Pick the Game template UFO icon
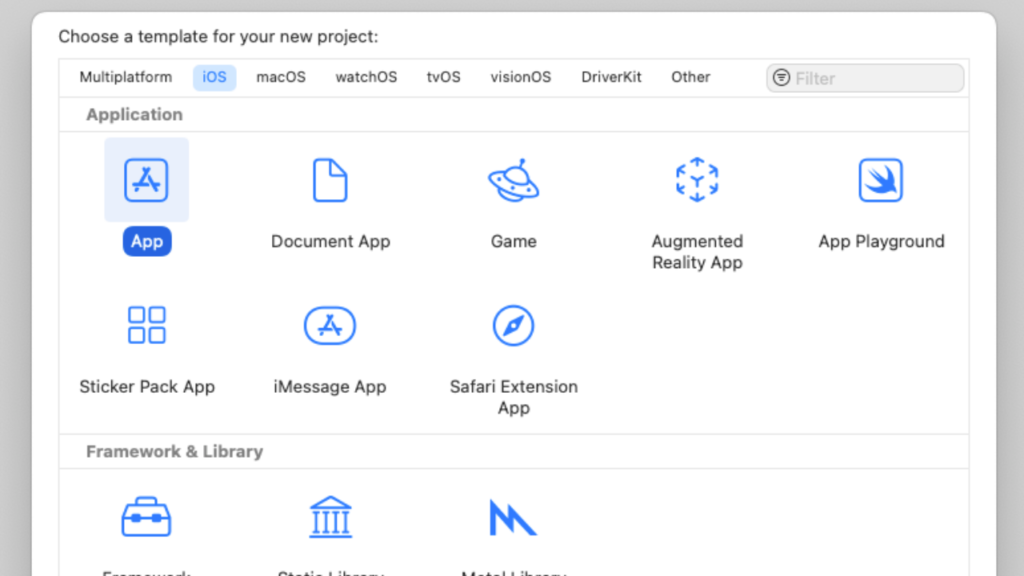 click(513, 180)
